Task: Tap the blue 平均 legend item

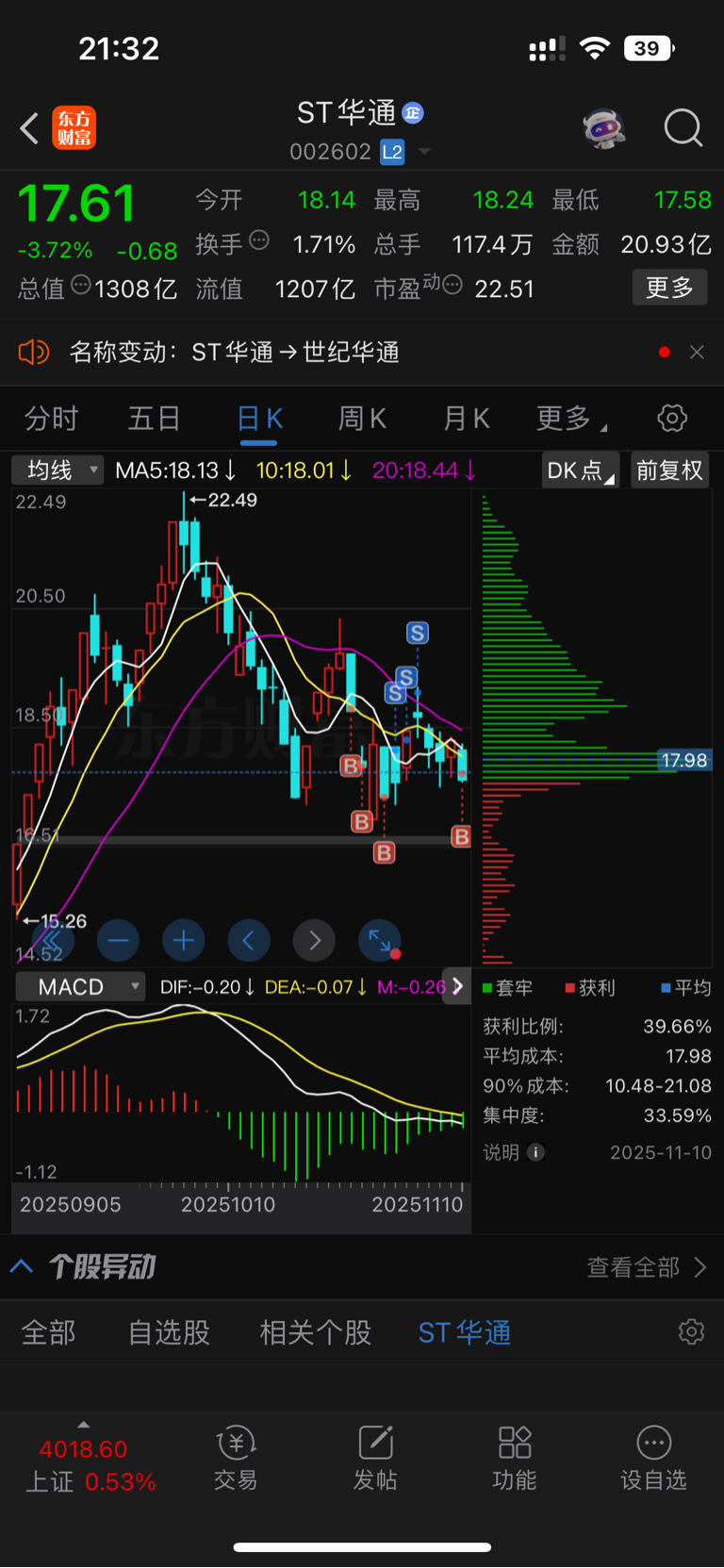Action: (686, 987)
